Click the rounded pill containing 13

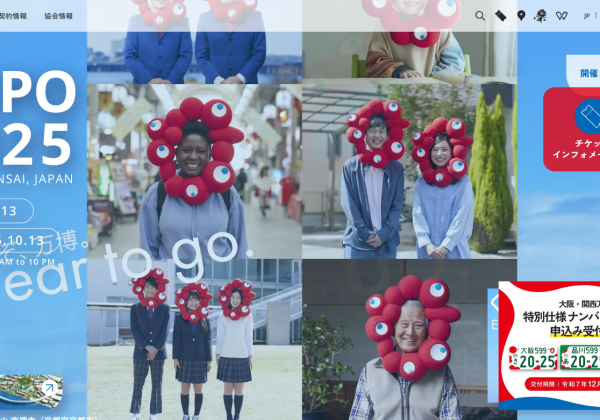click(x=16, y=211)
